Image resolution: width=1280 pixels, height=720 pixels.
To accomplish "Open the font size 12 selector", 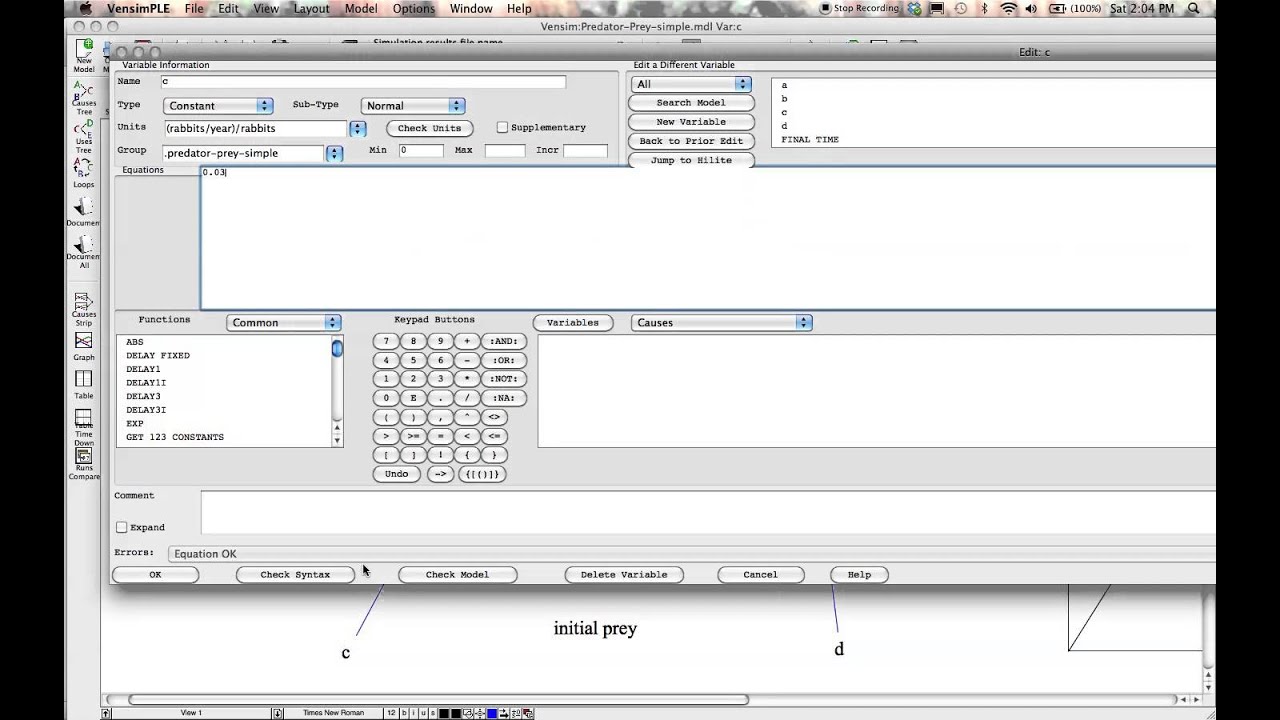I will tap(391, 713).
